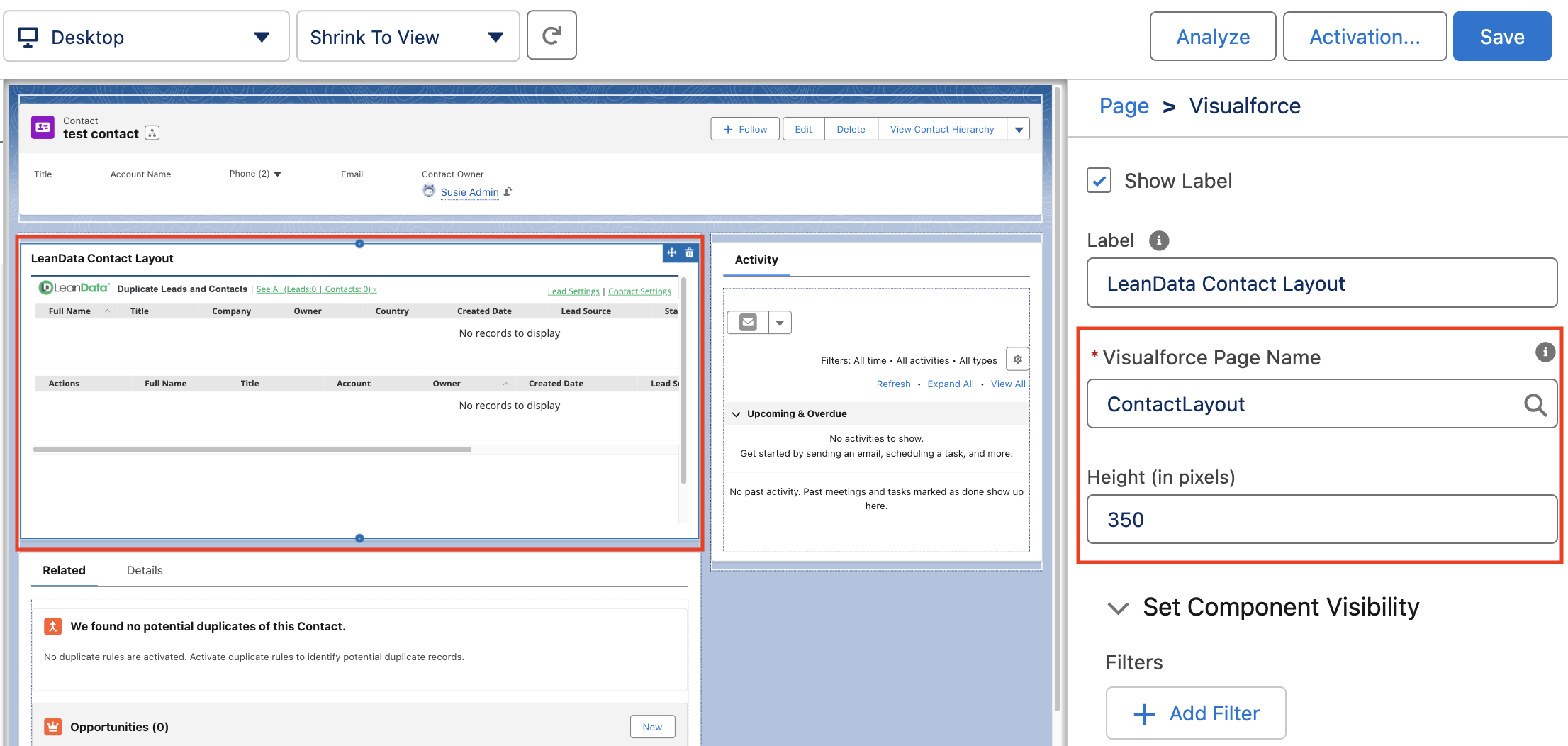Open the Lead Settings link
This screenshot has width=1568, height=746.
point(573,291)
